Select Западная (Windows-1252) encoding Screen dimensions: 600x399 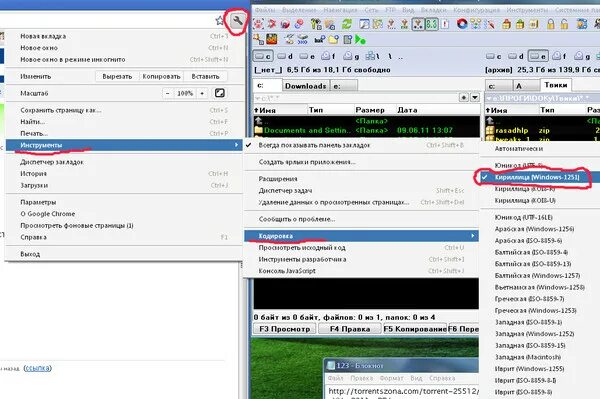tap(540, 334)
